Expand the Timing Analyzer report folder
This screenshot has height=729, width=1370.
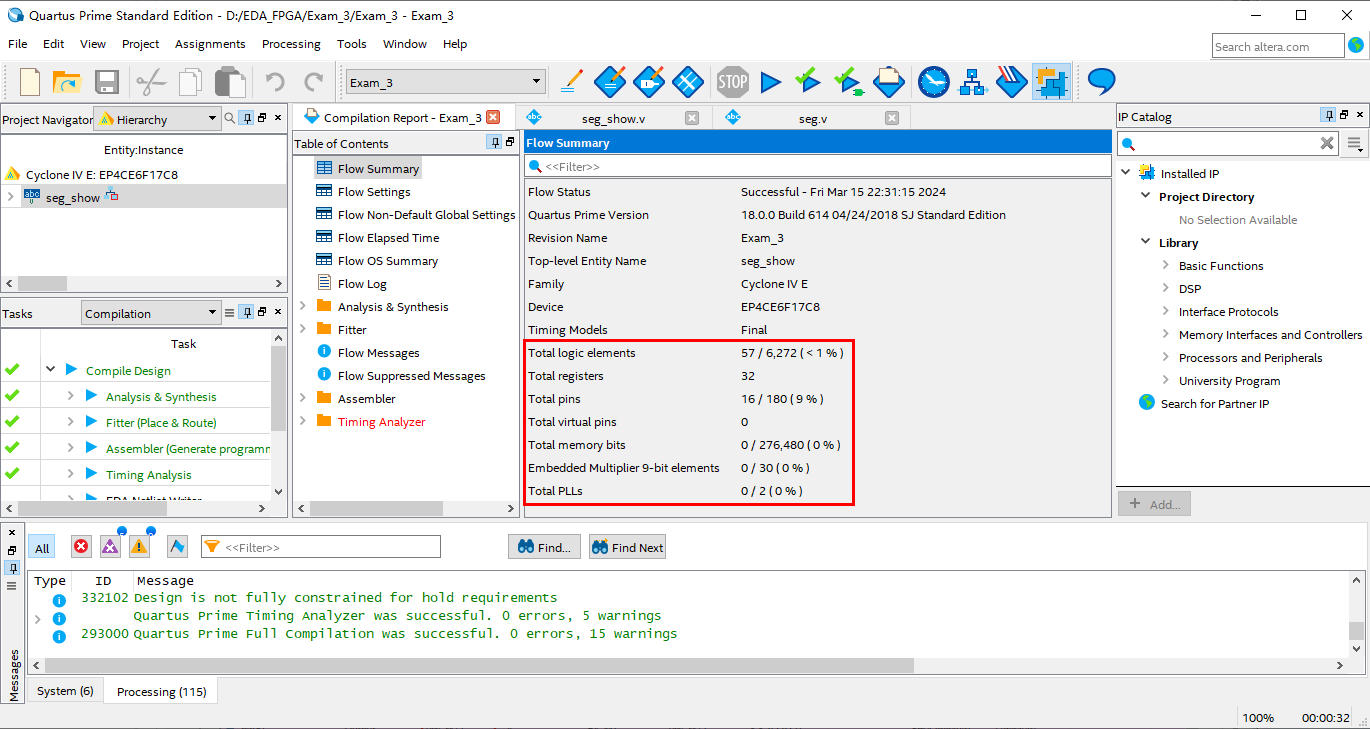pyautogui.click(x=303, y=421)
